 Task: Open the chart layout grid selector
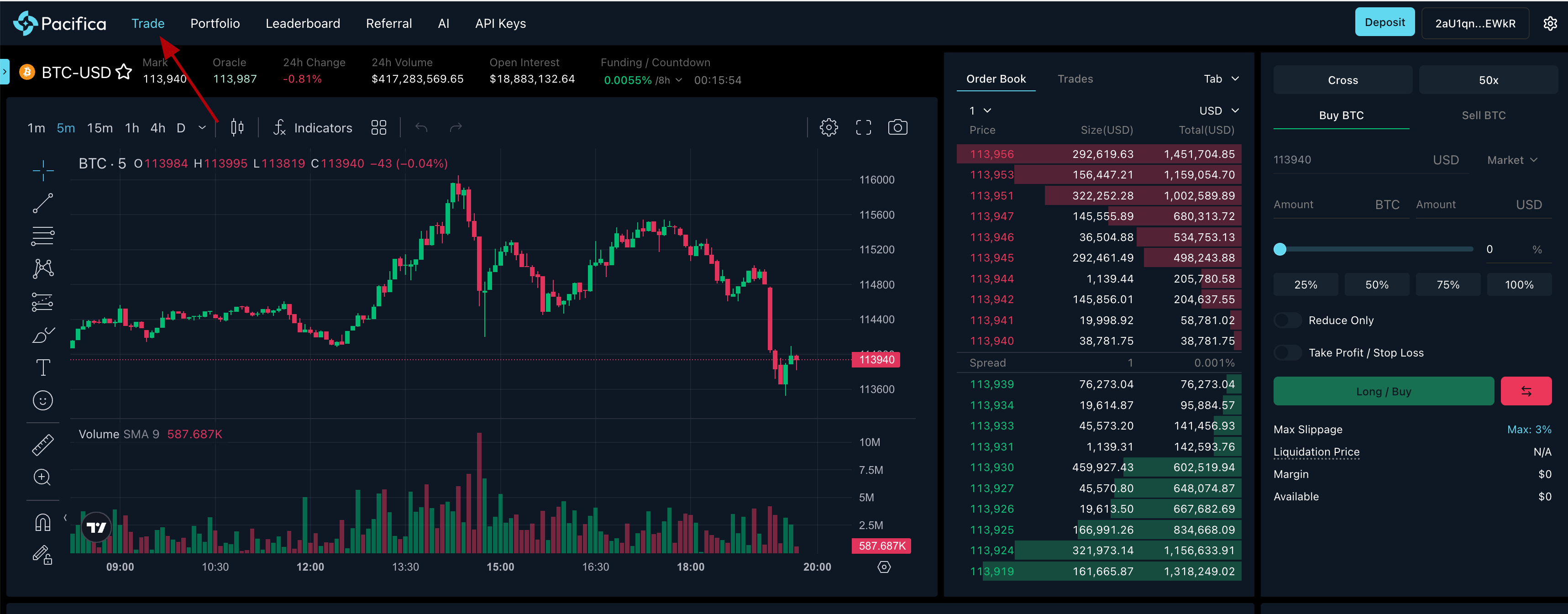pos(378,128)
